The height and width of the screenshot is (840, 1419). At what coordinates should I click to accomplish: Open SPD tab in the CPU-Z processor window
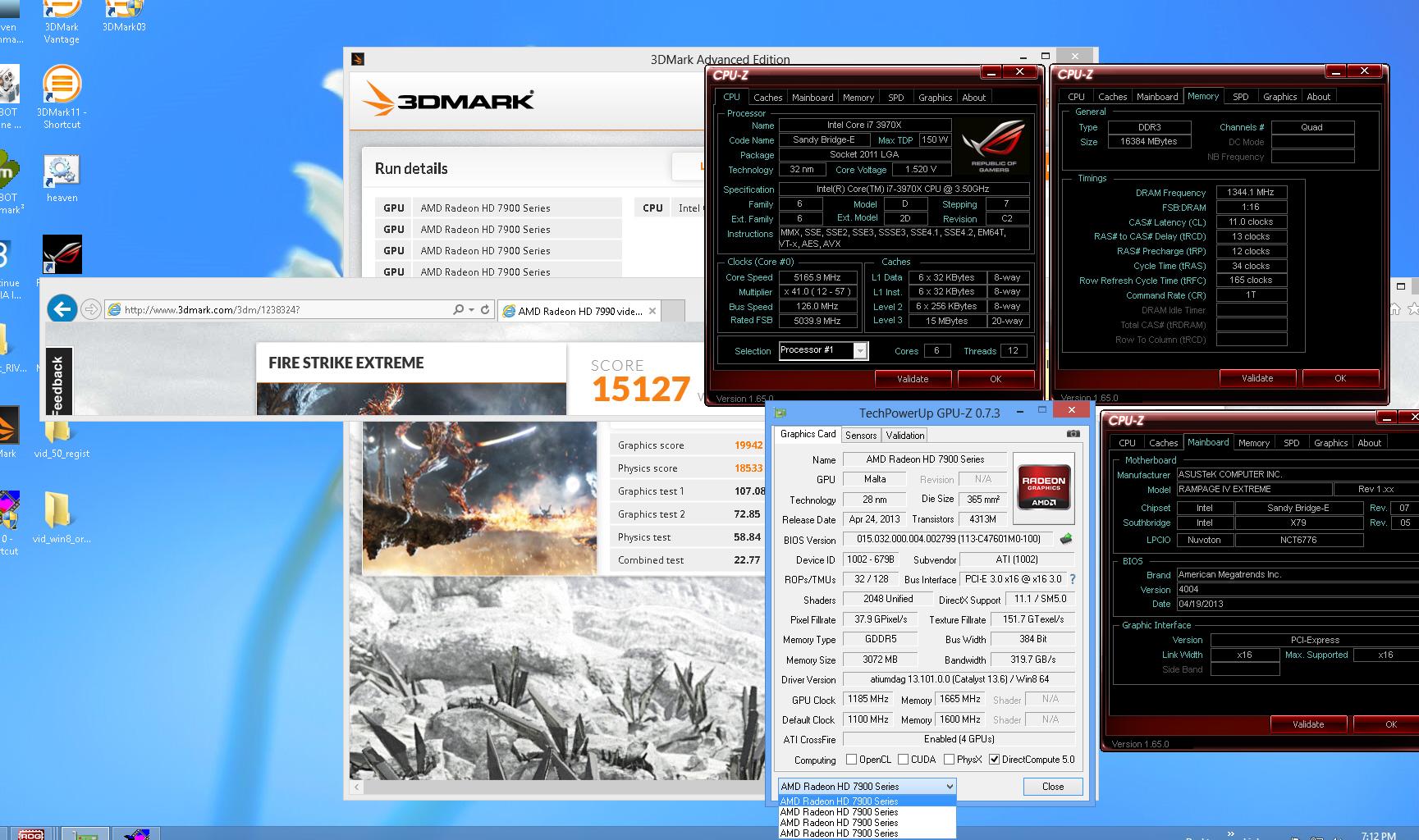point(896,97)
